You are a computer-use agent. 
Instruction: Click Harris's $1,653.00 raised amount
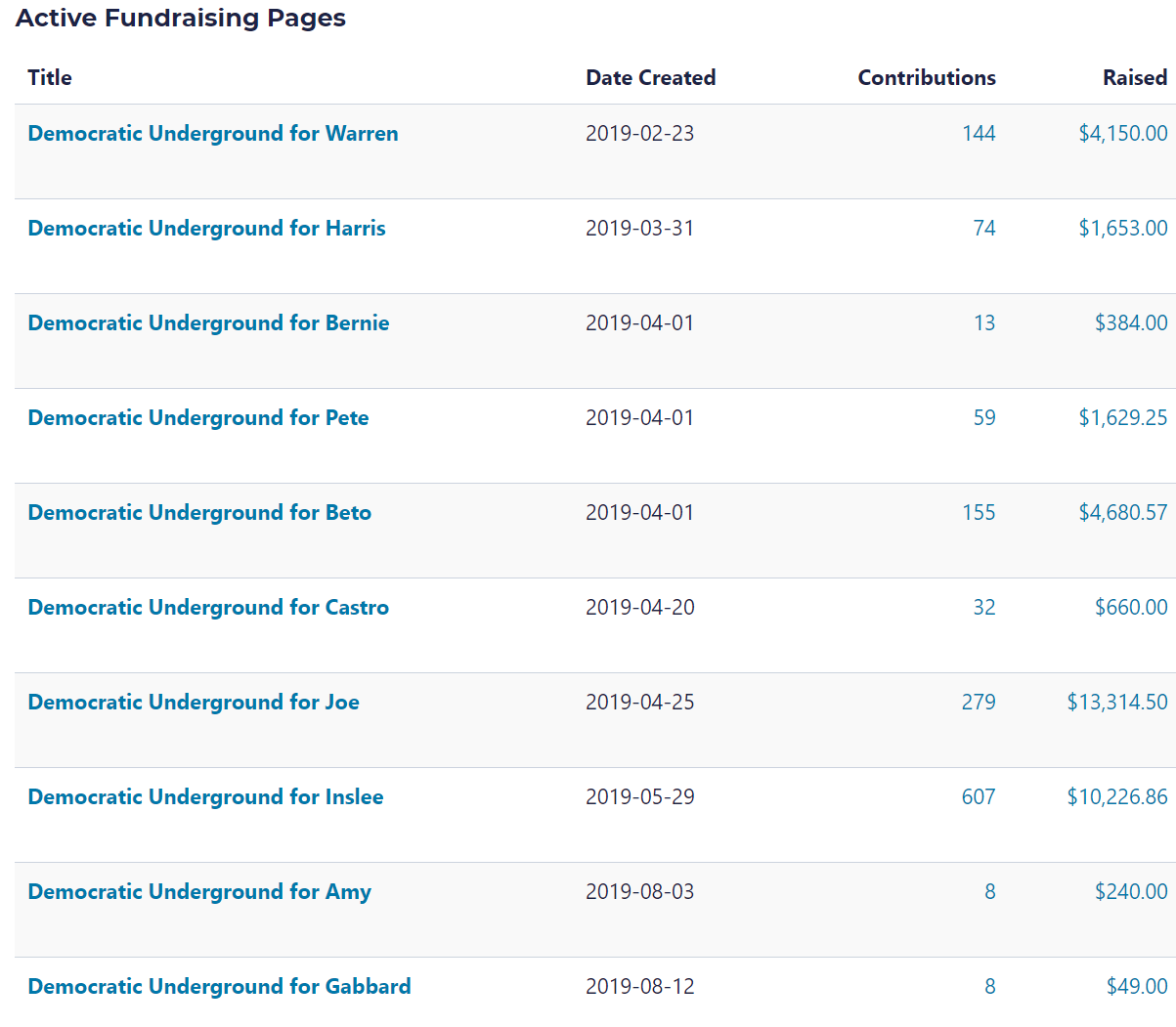coord(1122,229)
